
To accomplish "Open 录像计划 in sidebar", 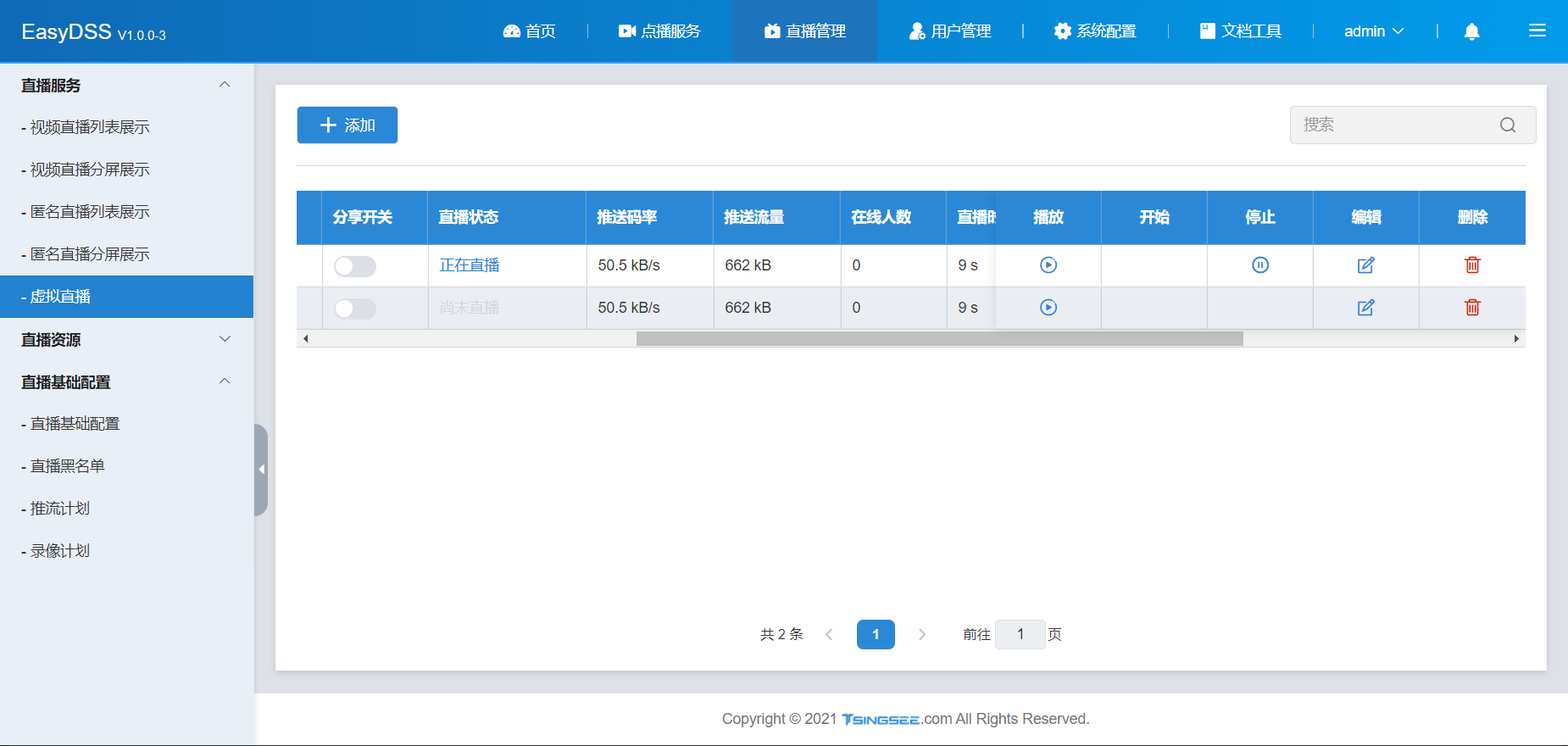I will (127, 551).
